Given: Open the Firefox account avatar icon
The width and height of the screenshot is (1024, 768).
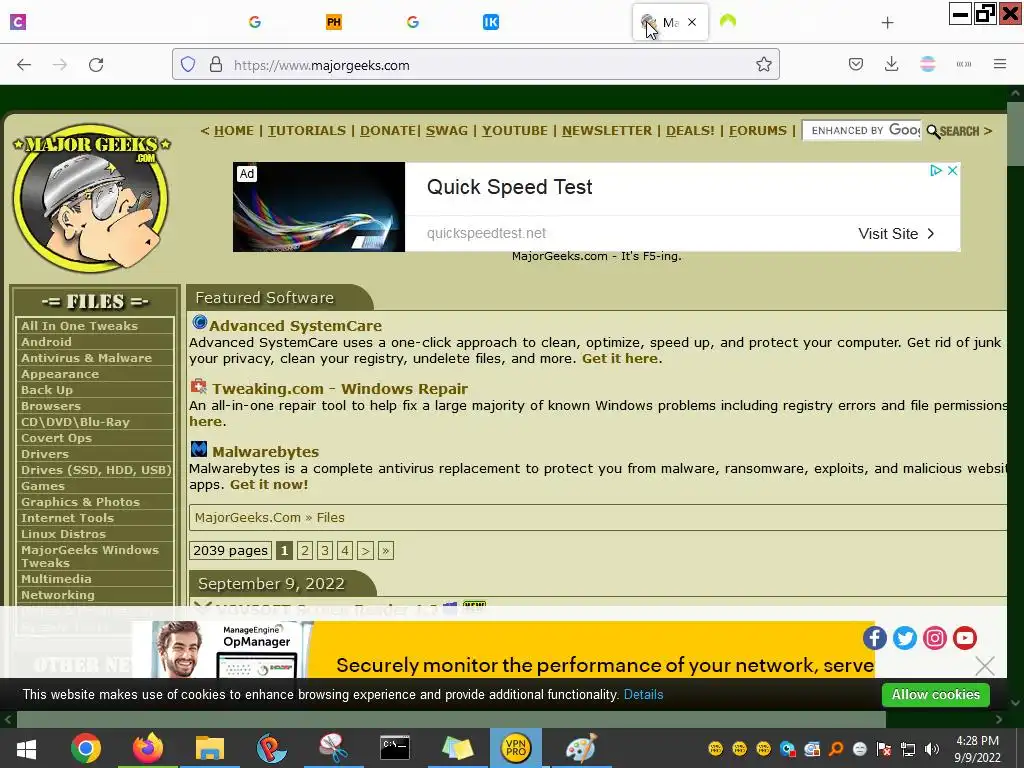Looking at the screenshot, I should click(x=927, y=64).
